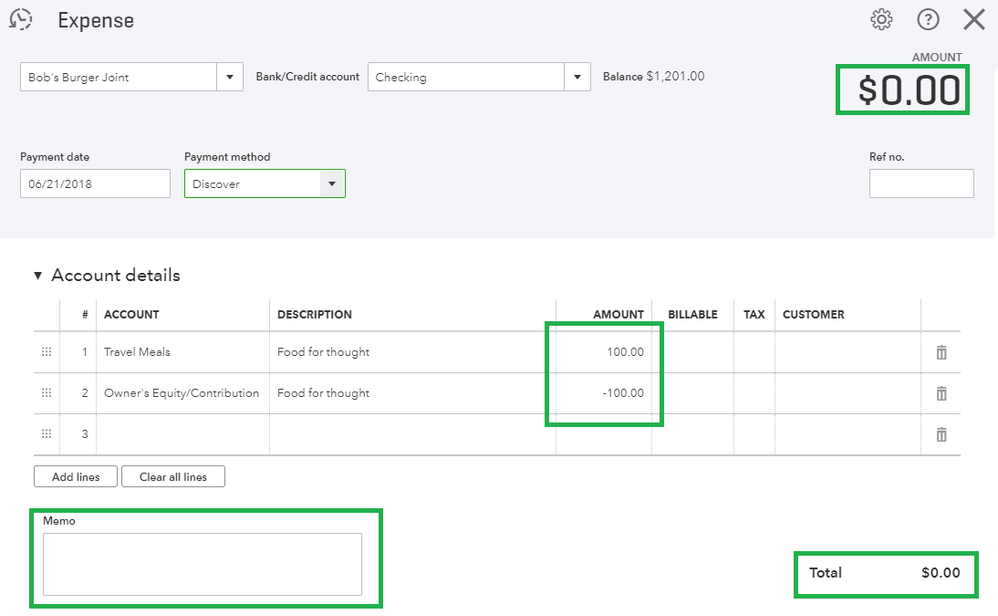
Task: Open the payee dropdown for Bob's Burger Joint
Action: (230, 77)
